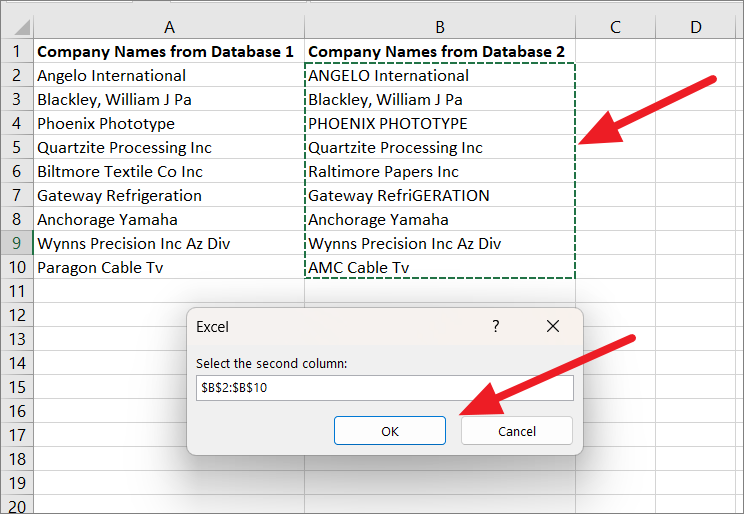Select cell 'AMC Cable Tv'
Image resolution: width=744 pixels, height=514 pixels.
tap(440, 267)
